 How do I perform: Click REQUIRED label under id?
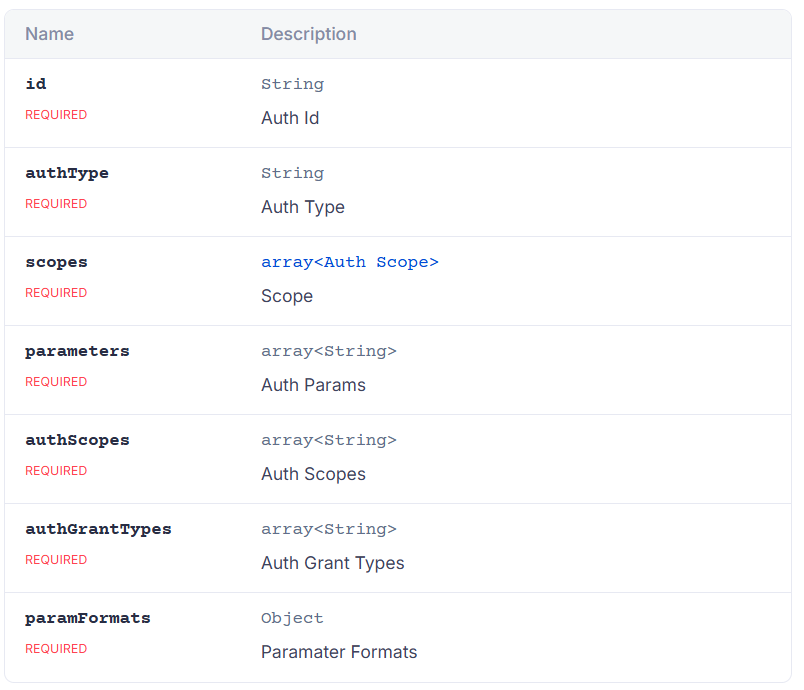[56, 115]
